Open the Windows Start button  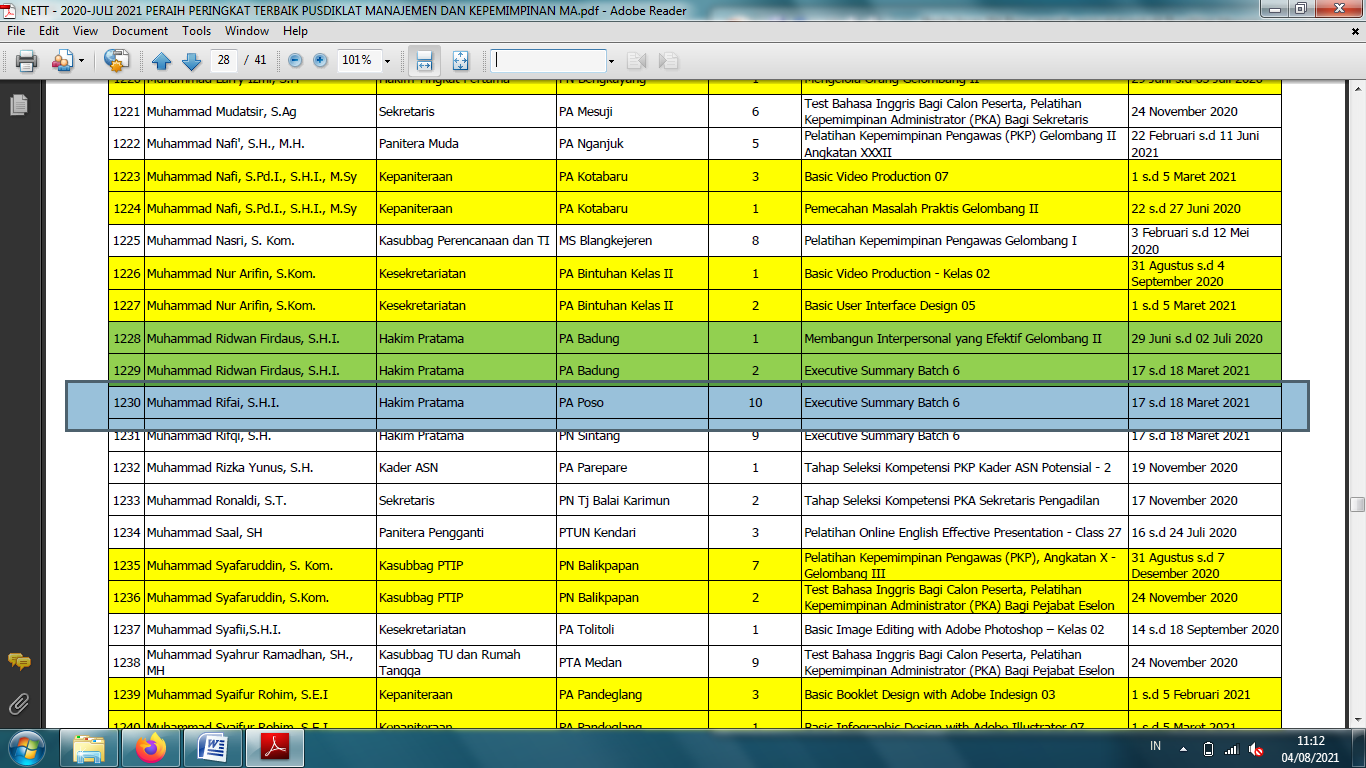[25, 748]
